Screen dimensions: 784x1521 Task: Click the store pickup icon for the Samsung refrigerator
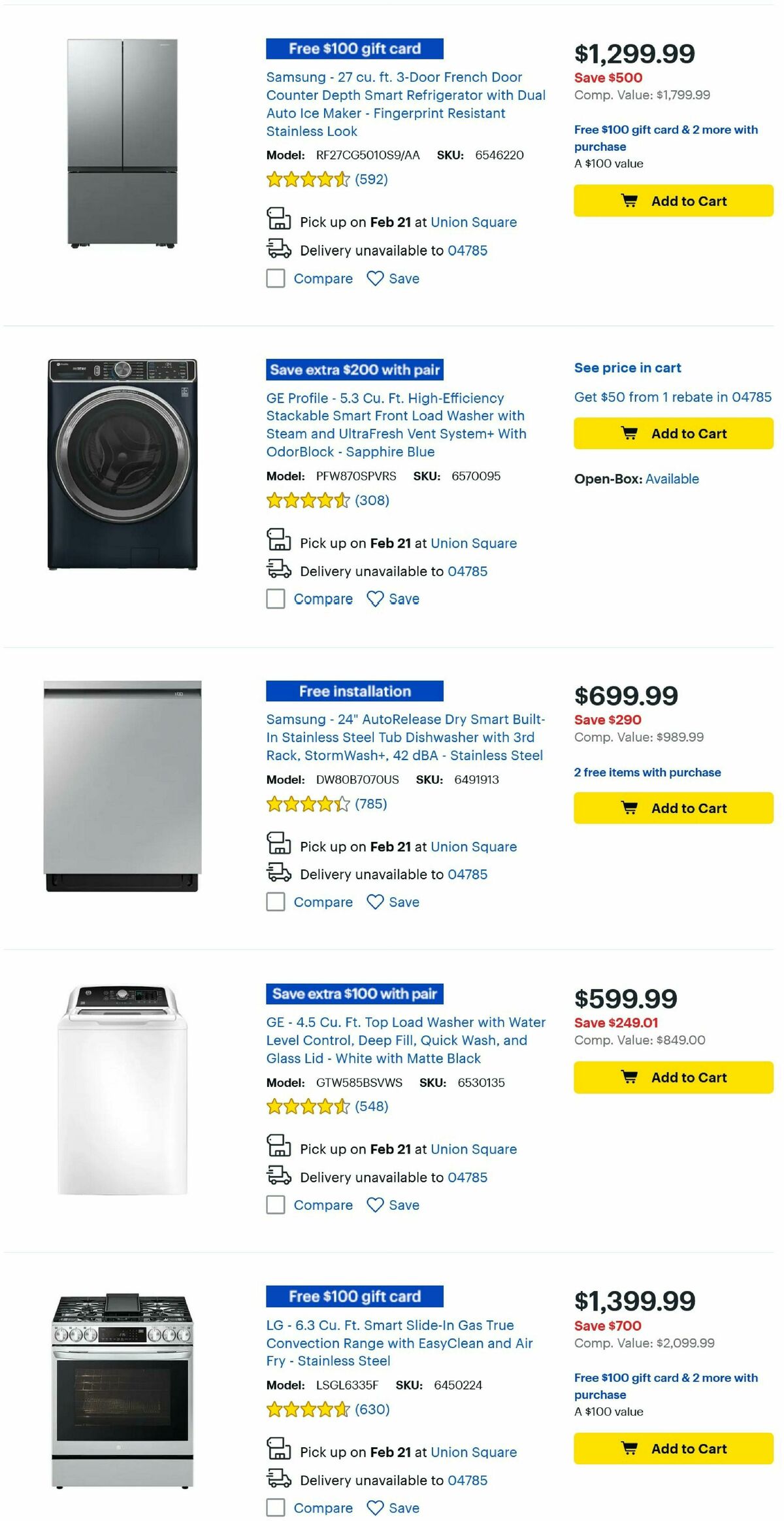coord(279,220)
